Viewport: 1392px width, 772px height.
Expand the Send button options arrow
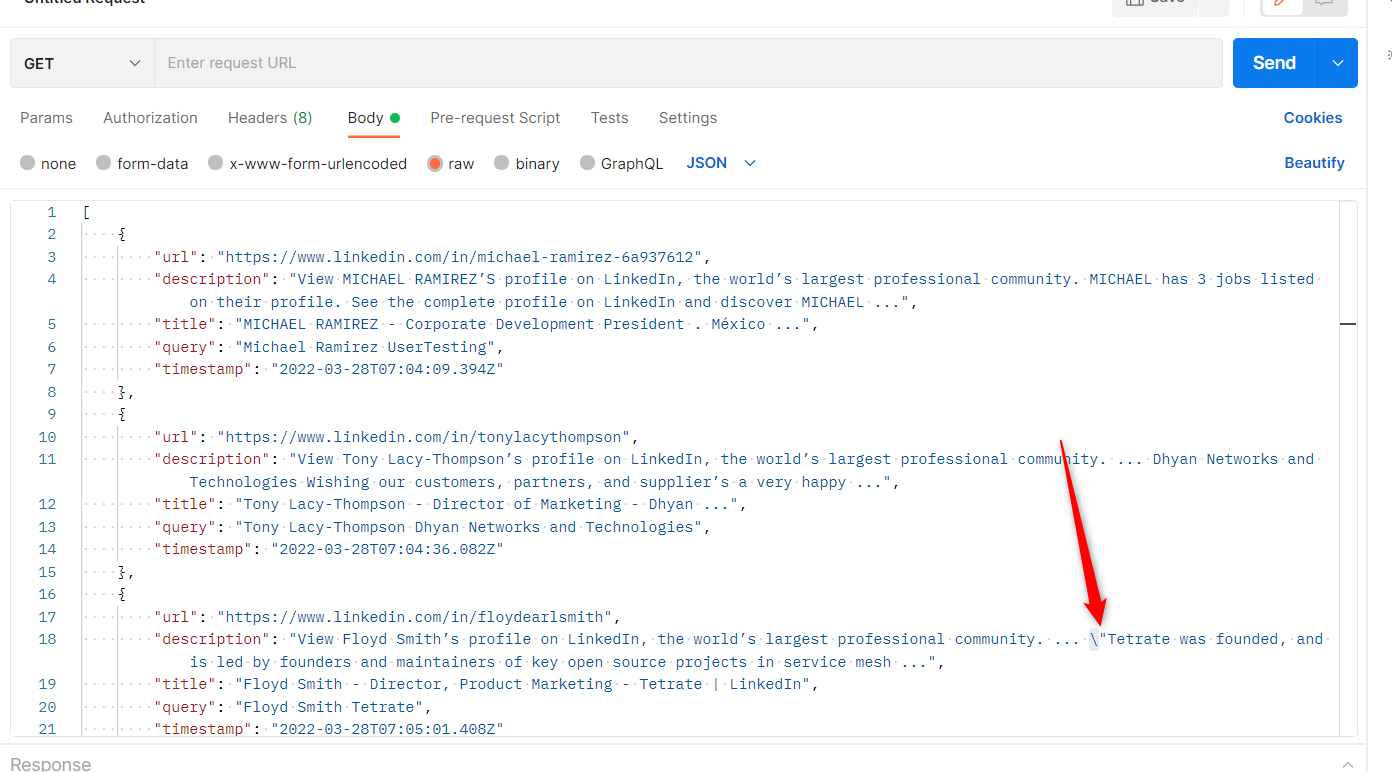click(x=1338, y=63)
